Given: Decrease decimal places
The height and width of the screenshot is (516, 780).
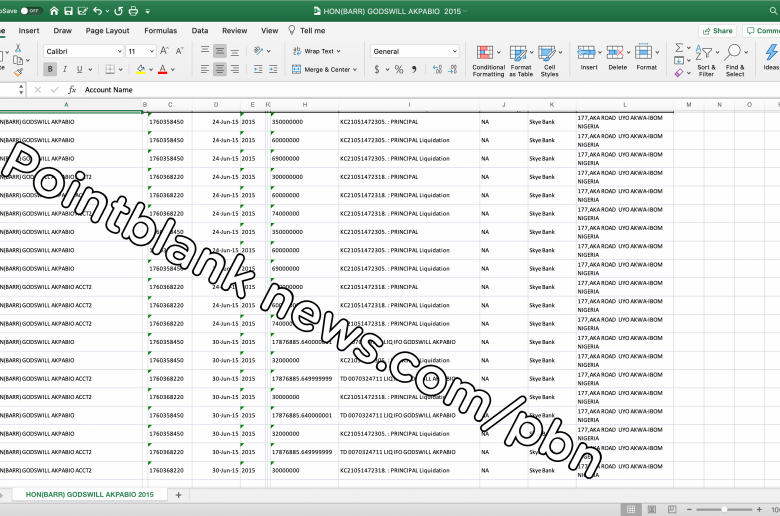Looking at the screenshot, I should click(x=452, y=69).
